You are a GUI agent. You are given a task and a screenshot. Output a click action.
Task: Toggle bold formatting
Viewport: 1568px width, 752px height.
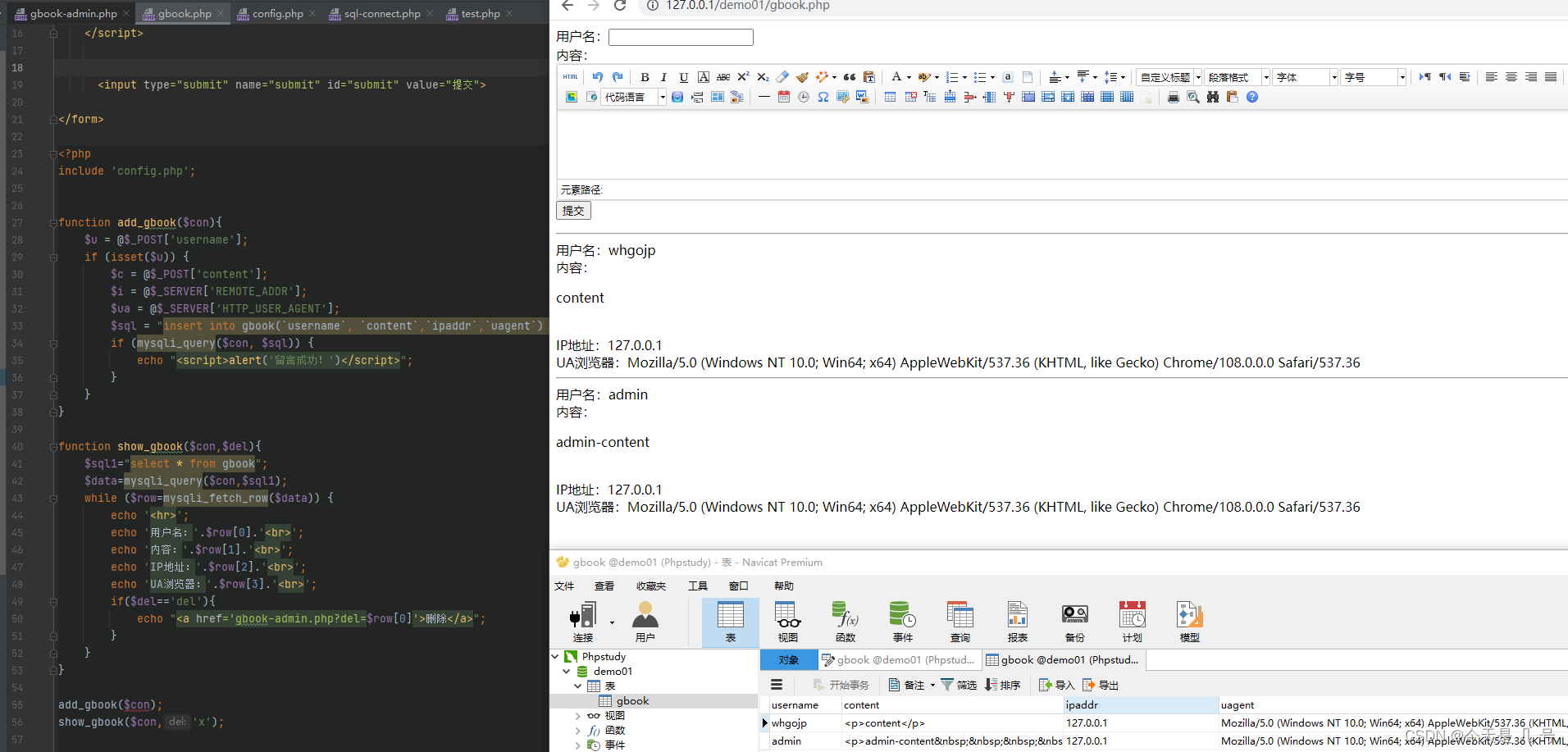pyautogui.click(x=645, y=77)
